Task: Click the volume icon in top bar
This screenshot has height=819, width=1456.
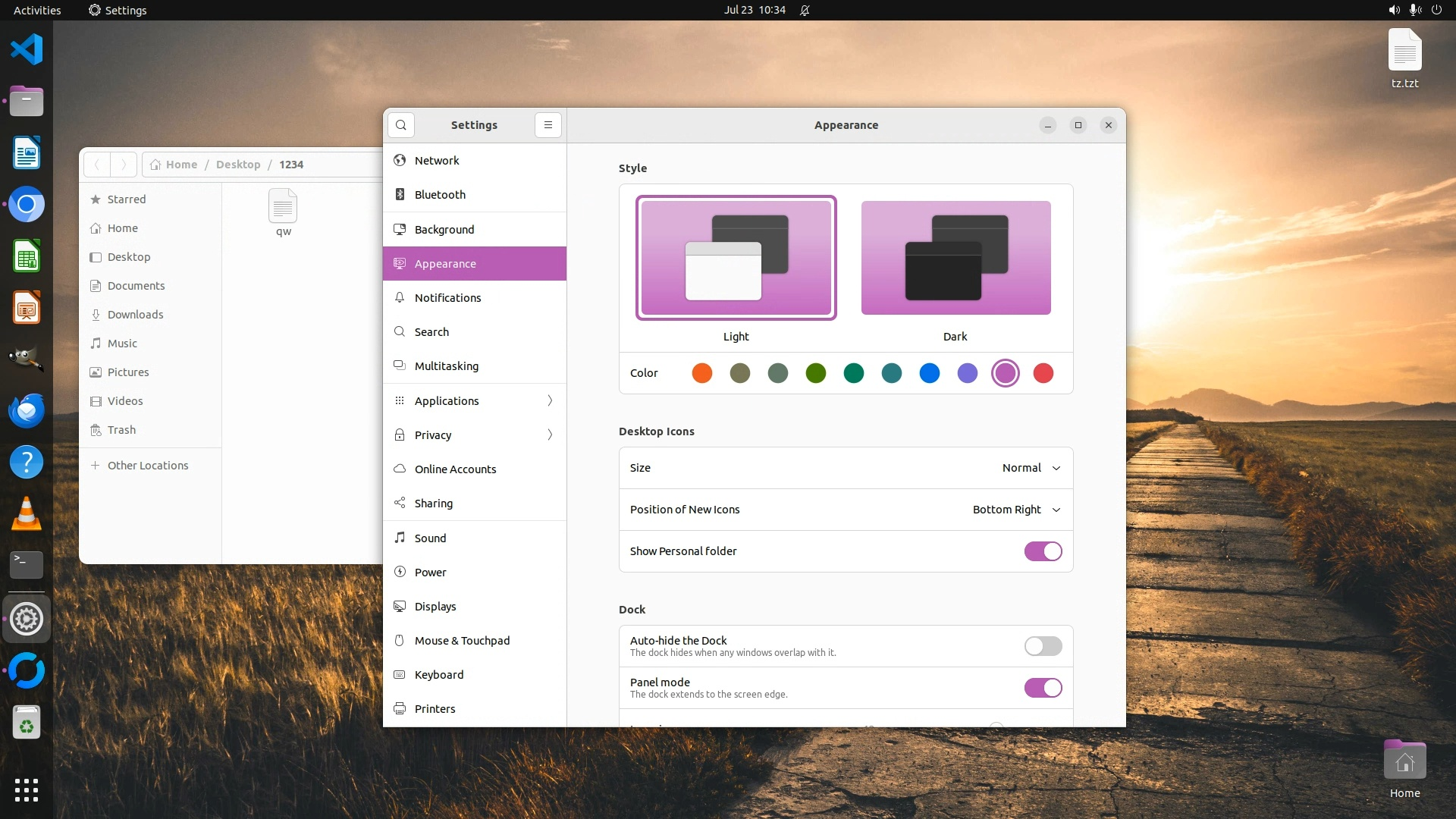Action: coord(1394,10)
